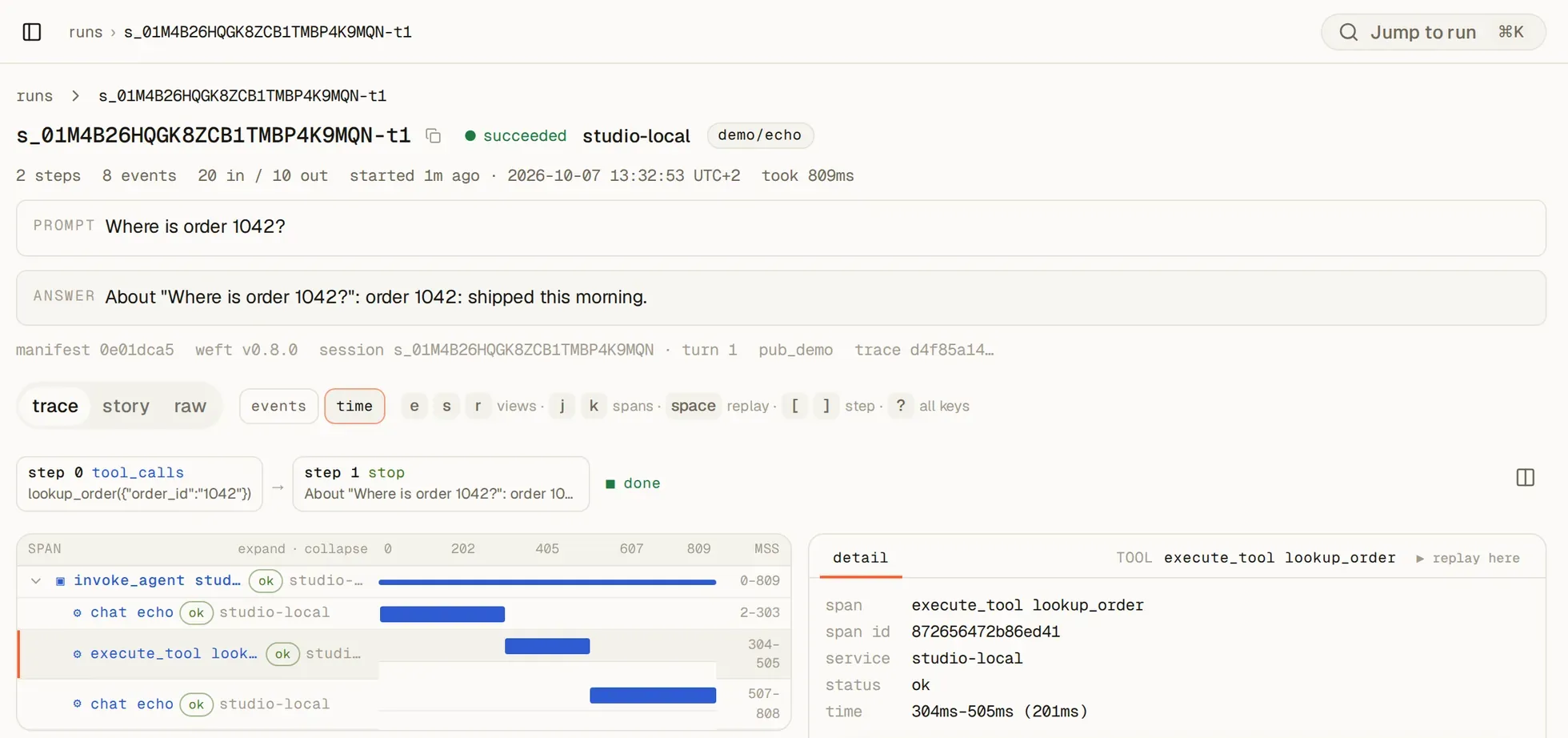Viewport: 1568px width, 738px height.
Task: Click the manifest 0e01dca5 text
Action: [95, 350]
